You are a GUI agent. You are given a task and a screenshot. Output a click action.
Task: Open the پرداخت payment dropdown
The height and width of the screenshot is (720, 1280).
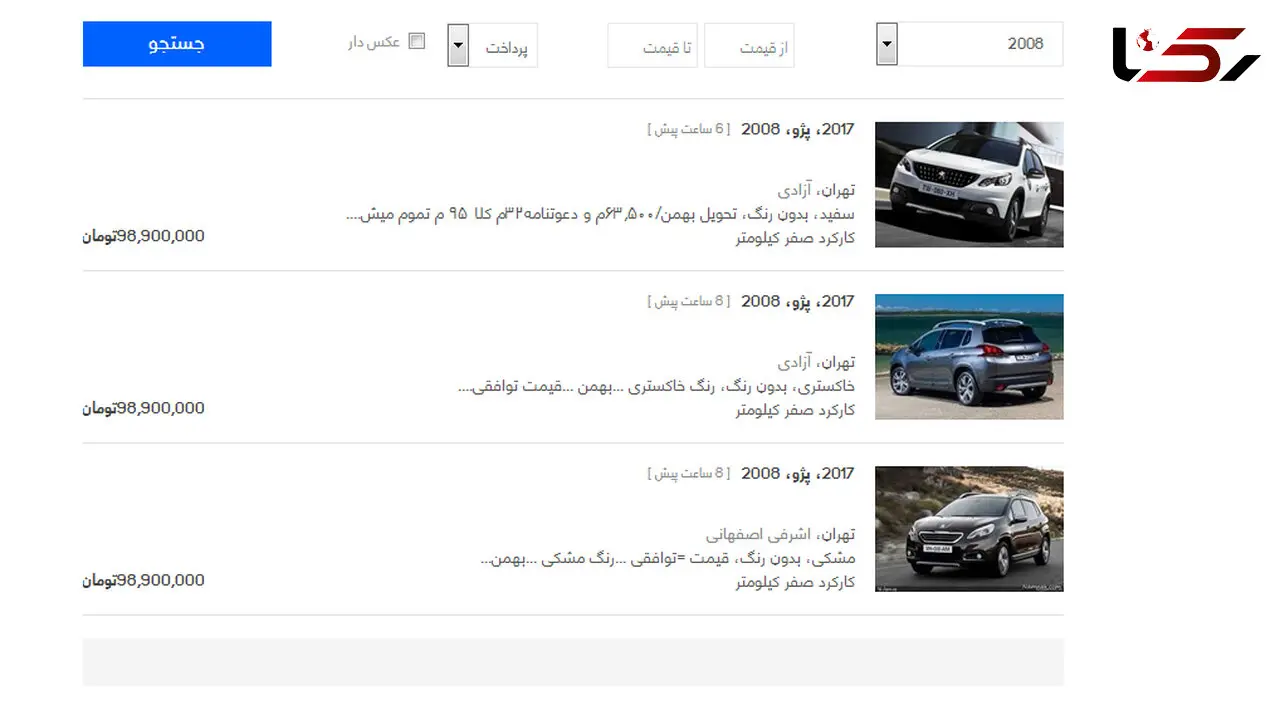tap(493, 46)
